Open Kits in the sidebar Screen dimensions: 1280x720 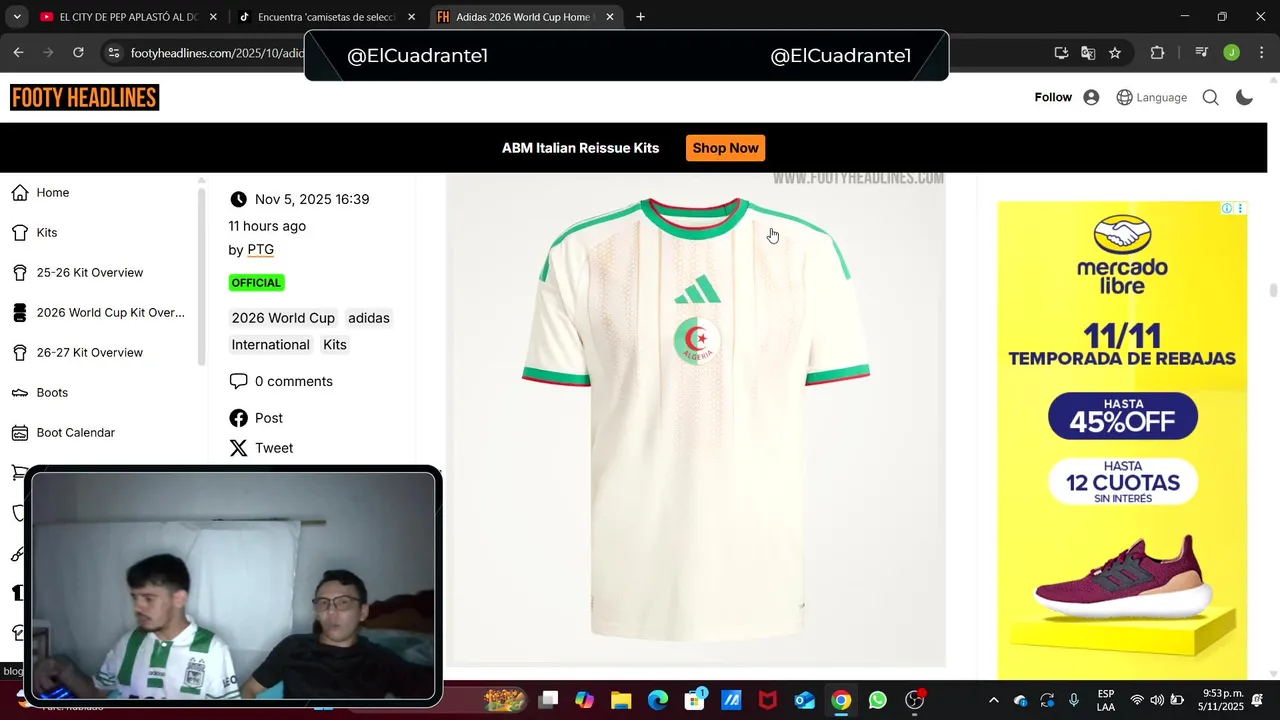pyautogui.click(x=47, y=233)
